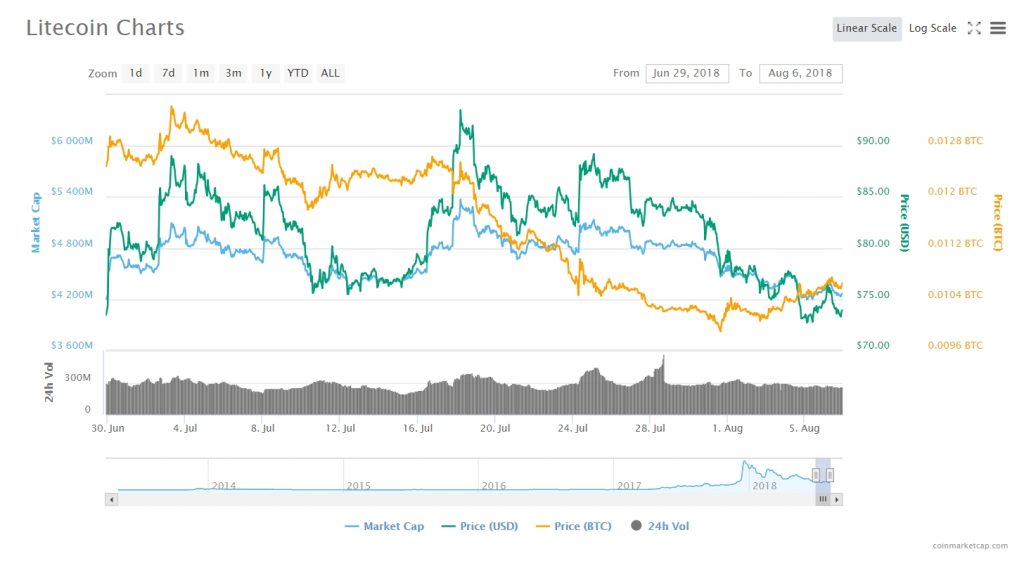Select right handle of navigator range

tap(830, 475)
